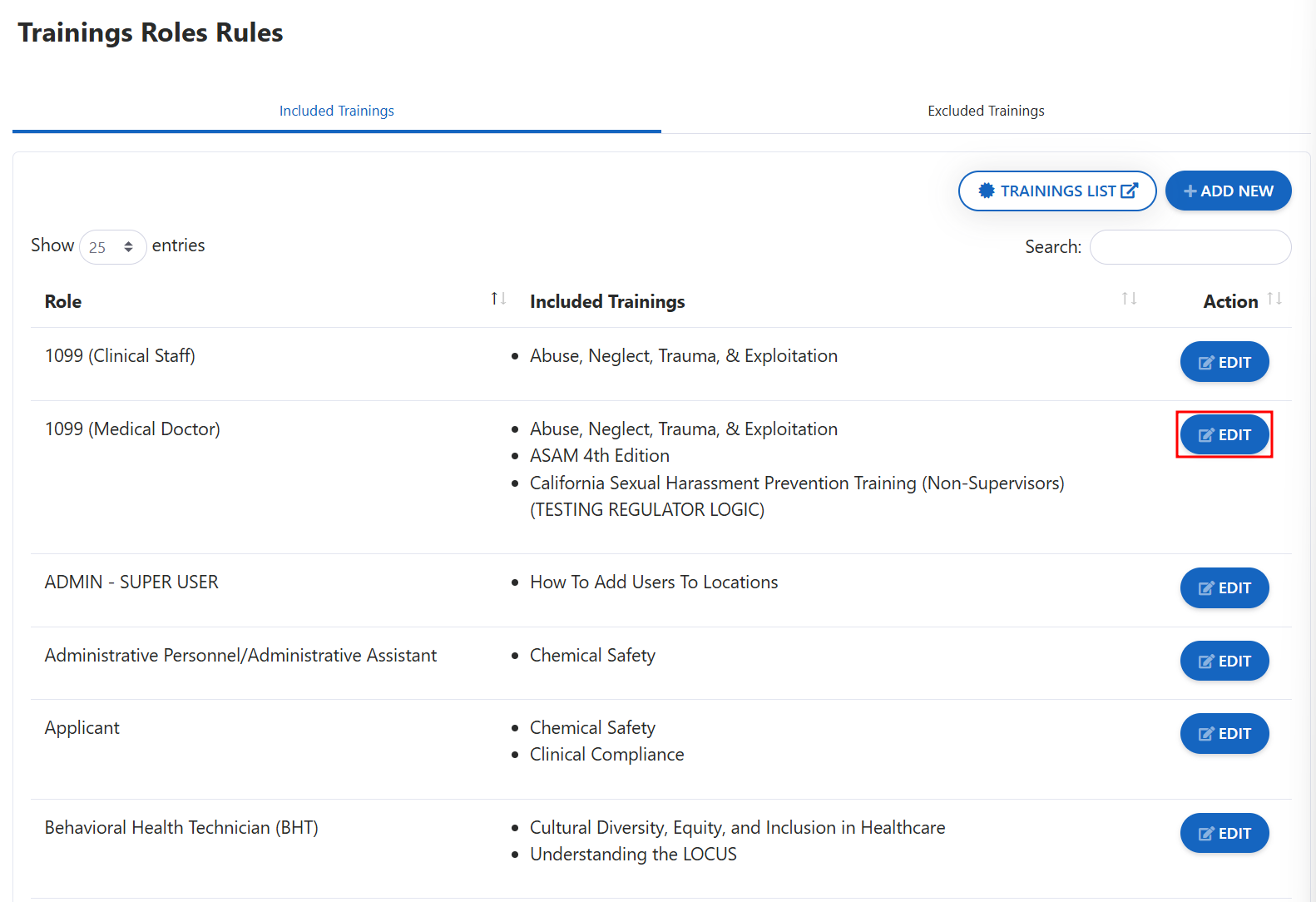Click the Action column header text
This screenshot has width=1316, height=902.
click(1230, 301)
